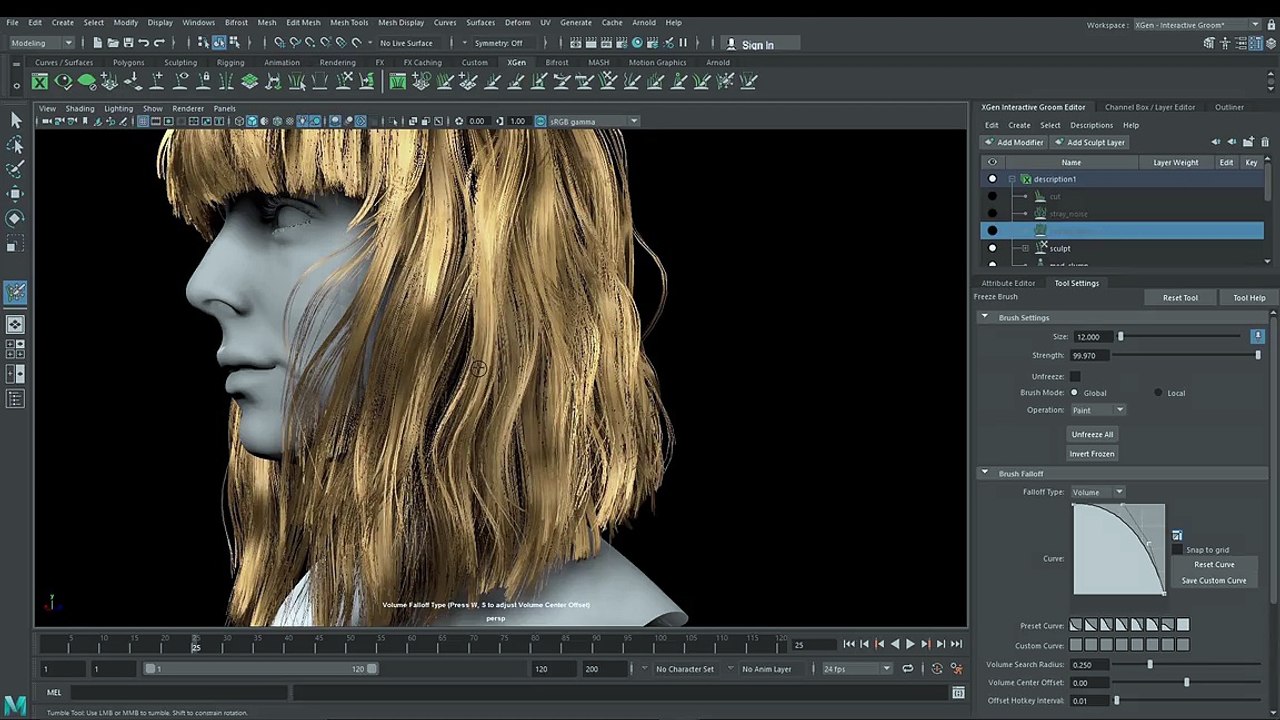This screenshot has width=1280, height=720.
Task: Open the Bifrost shelf tab
Action: [x=556, y=62]
